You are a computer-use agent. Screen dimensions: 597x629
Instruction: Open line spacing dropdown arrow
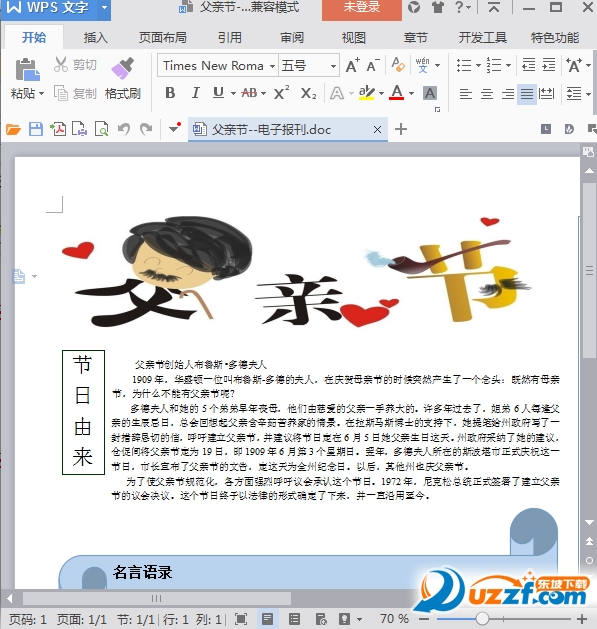(588, 94)
